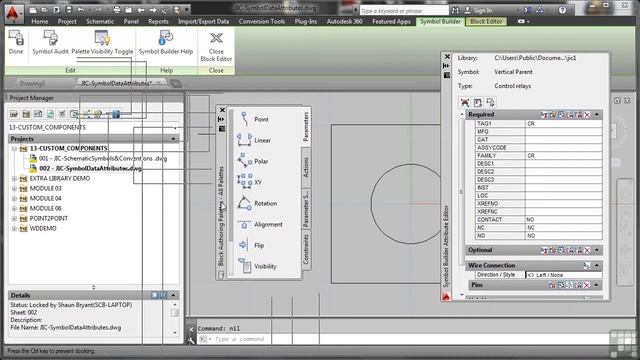640x360 pixels.
Task: Click the delete X icon in Pins header
Action: coord(587,285)
